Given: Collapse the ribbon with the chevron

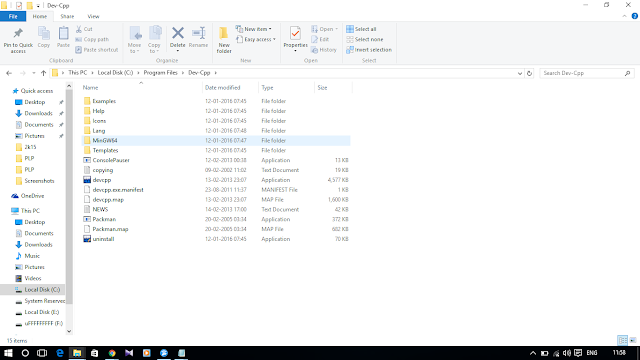Looking at the screenshot, I should [x=624, y=16].
